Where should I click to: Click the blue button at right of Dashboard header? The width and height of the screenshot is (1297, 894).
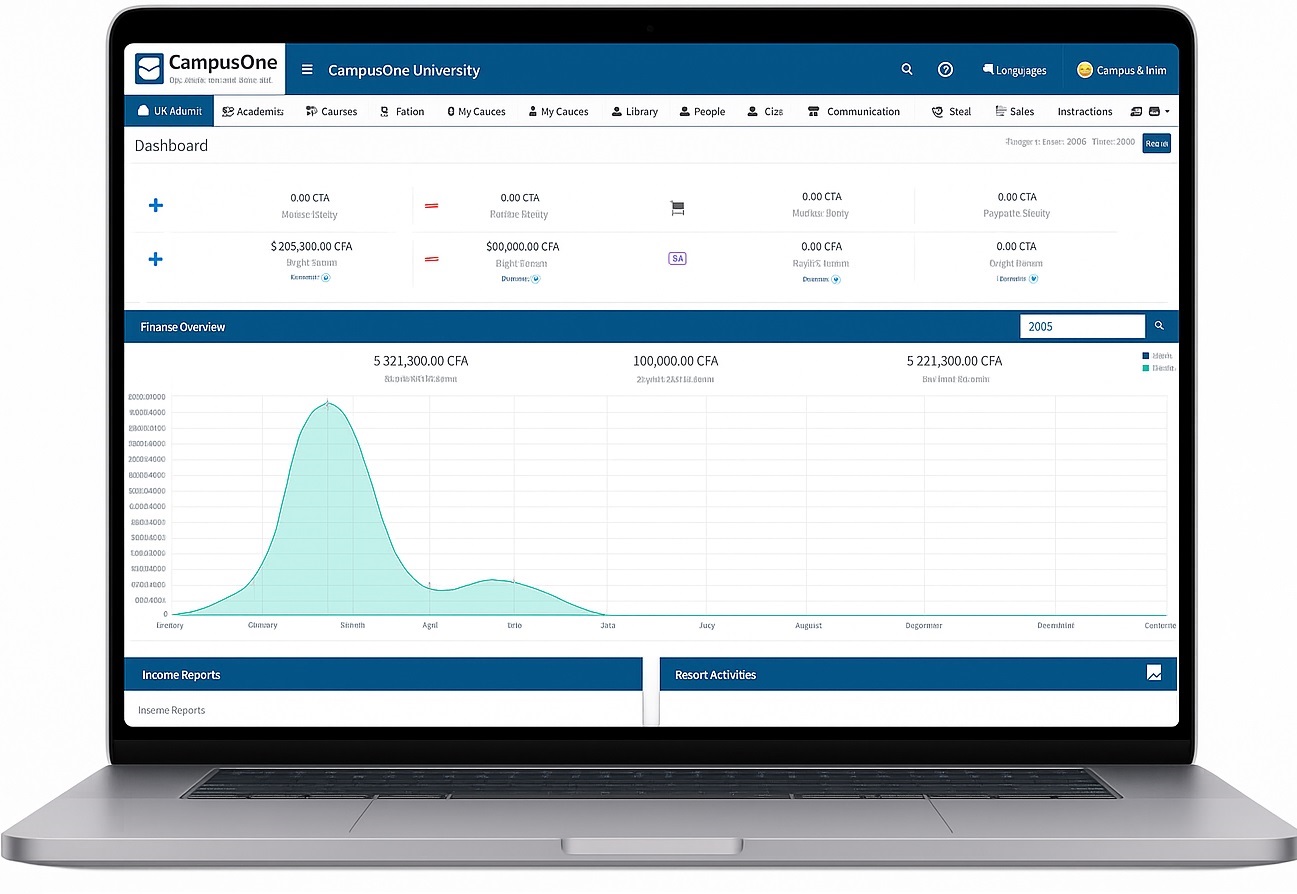[x=1156, y=143]
